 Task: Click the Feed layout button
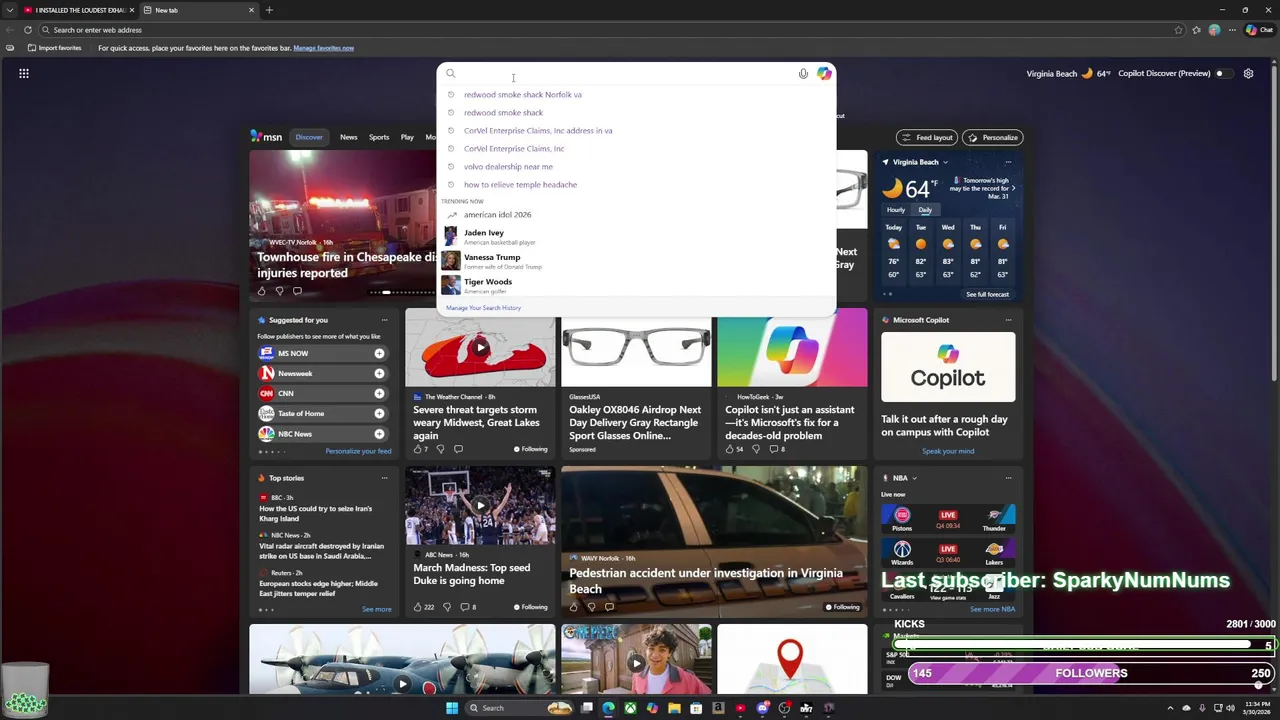pos(926,137)
